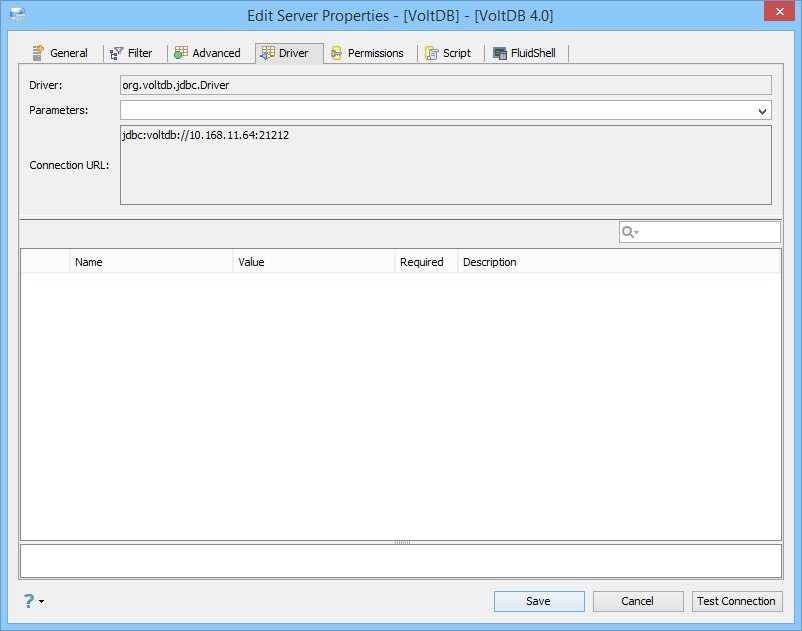The width and height of the screenshot is (802, 631).
Task: Close the Edit Server Properties dialog
Action: tap(779, 11)
